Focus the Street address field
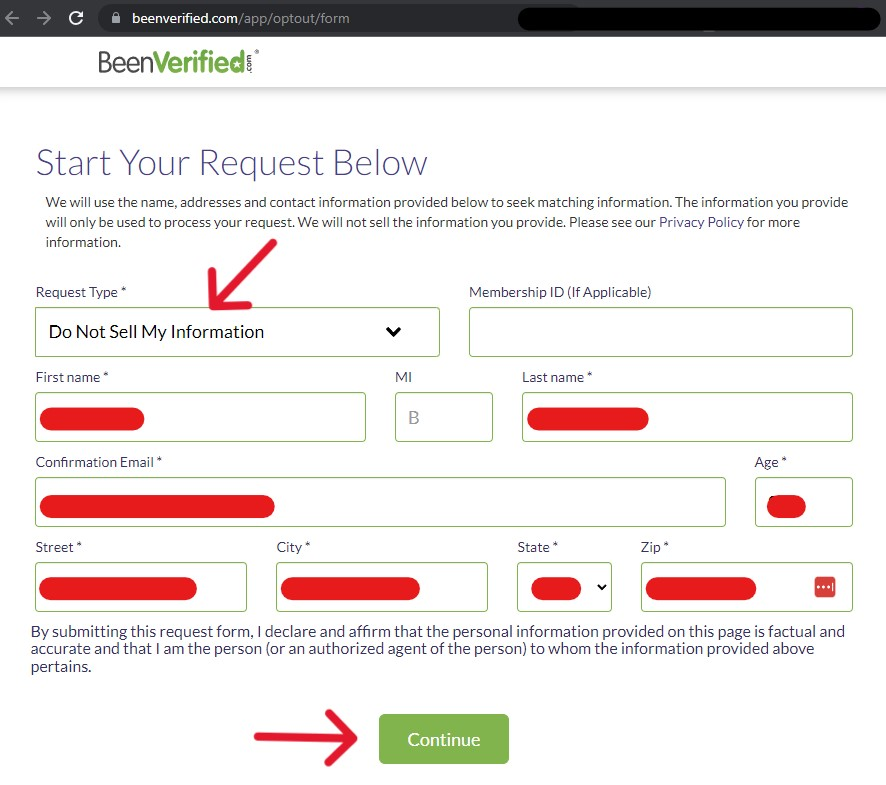The width and height of the screenshot is (886, 785). click(141, 587)
